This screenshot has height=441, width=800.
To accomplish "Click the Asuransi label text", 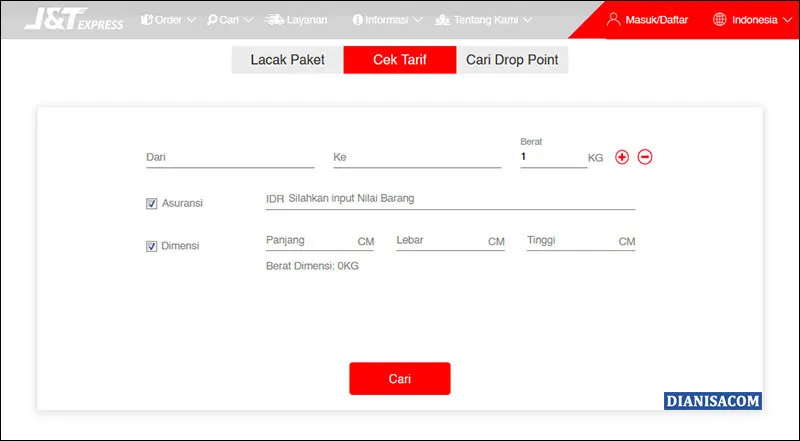I will click(x=182, y=203).
